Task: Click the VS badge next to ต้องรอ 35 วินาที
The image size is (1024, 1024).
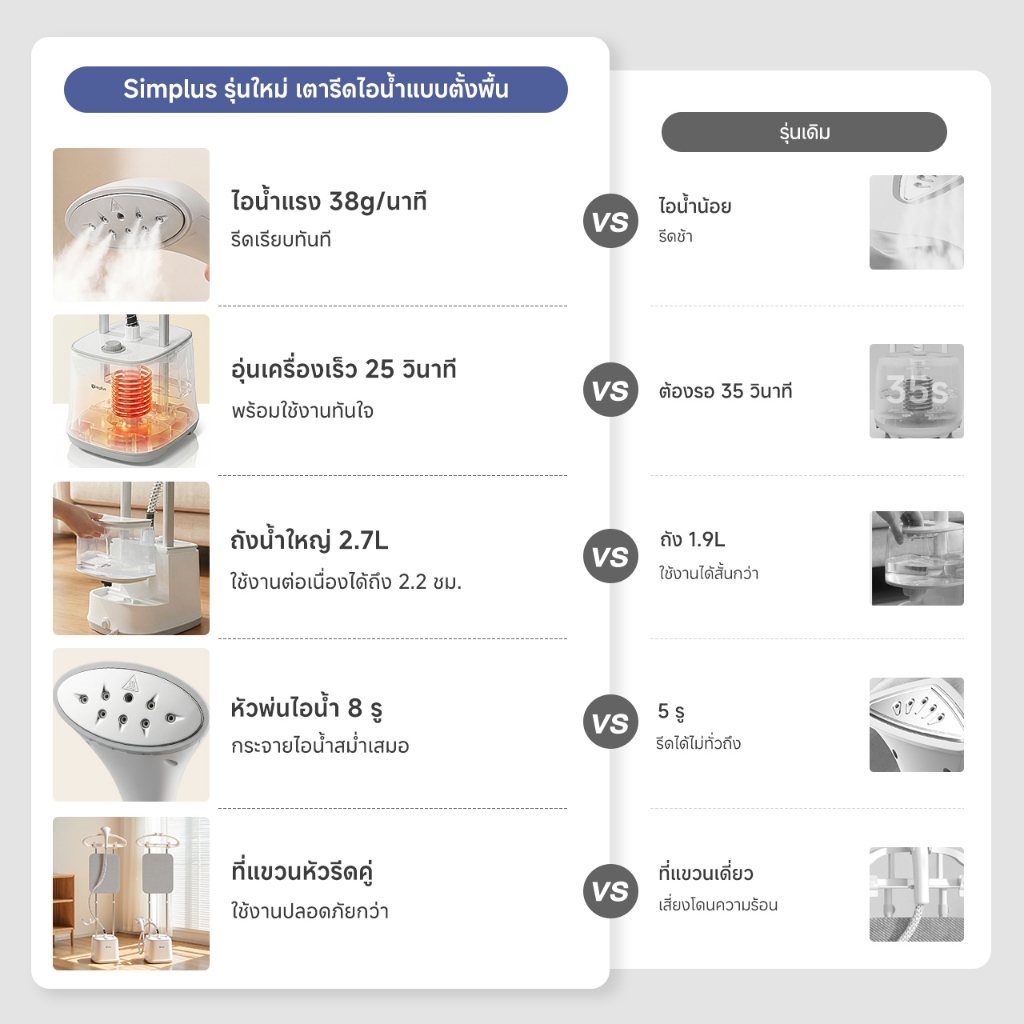Action: 610,391
